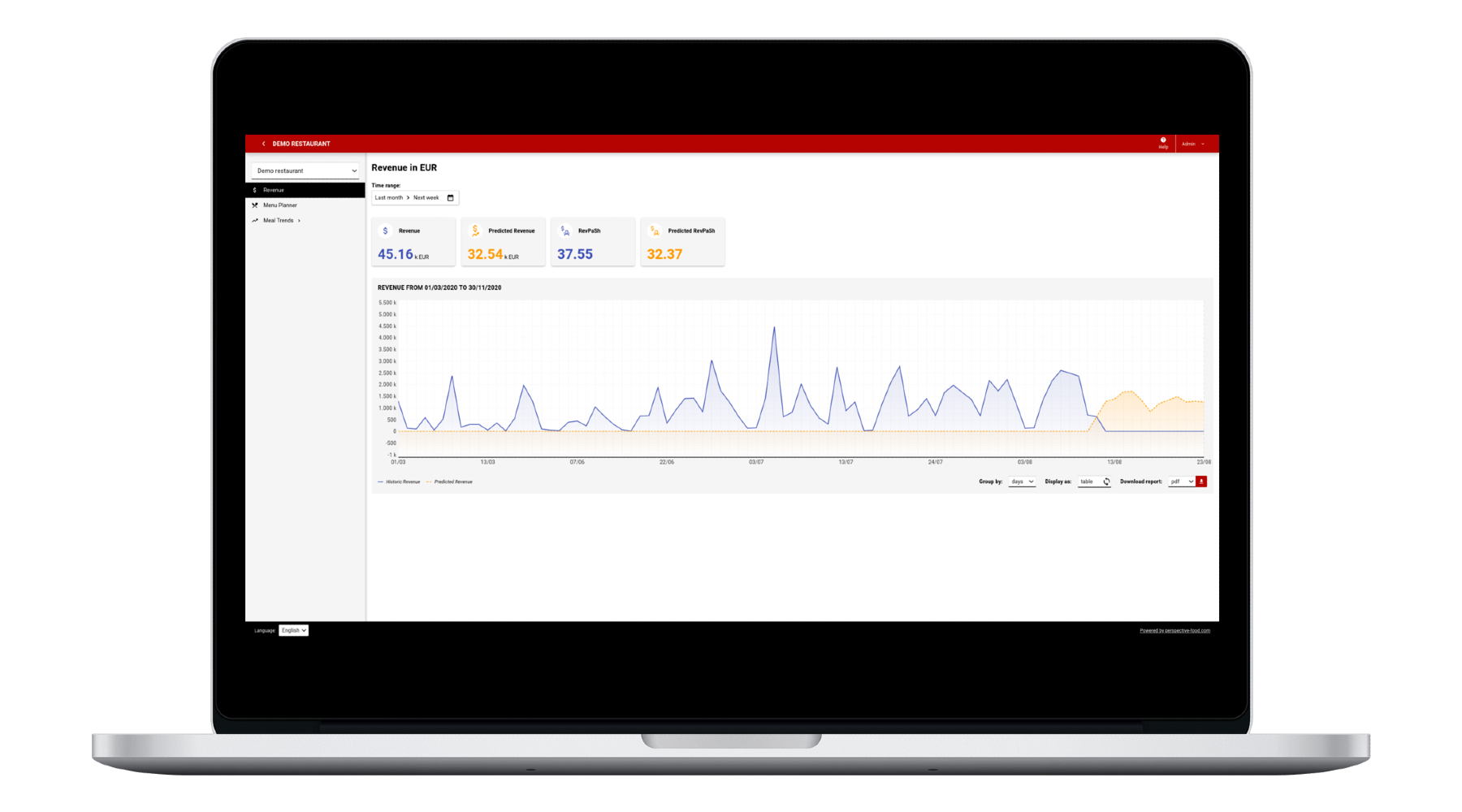Click the calendar icon in Time range
1462x812 pixels.
coord(450,198)
